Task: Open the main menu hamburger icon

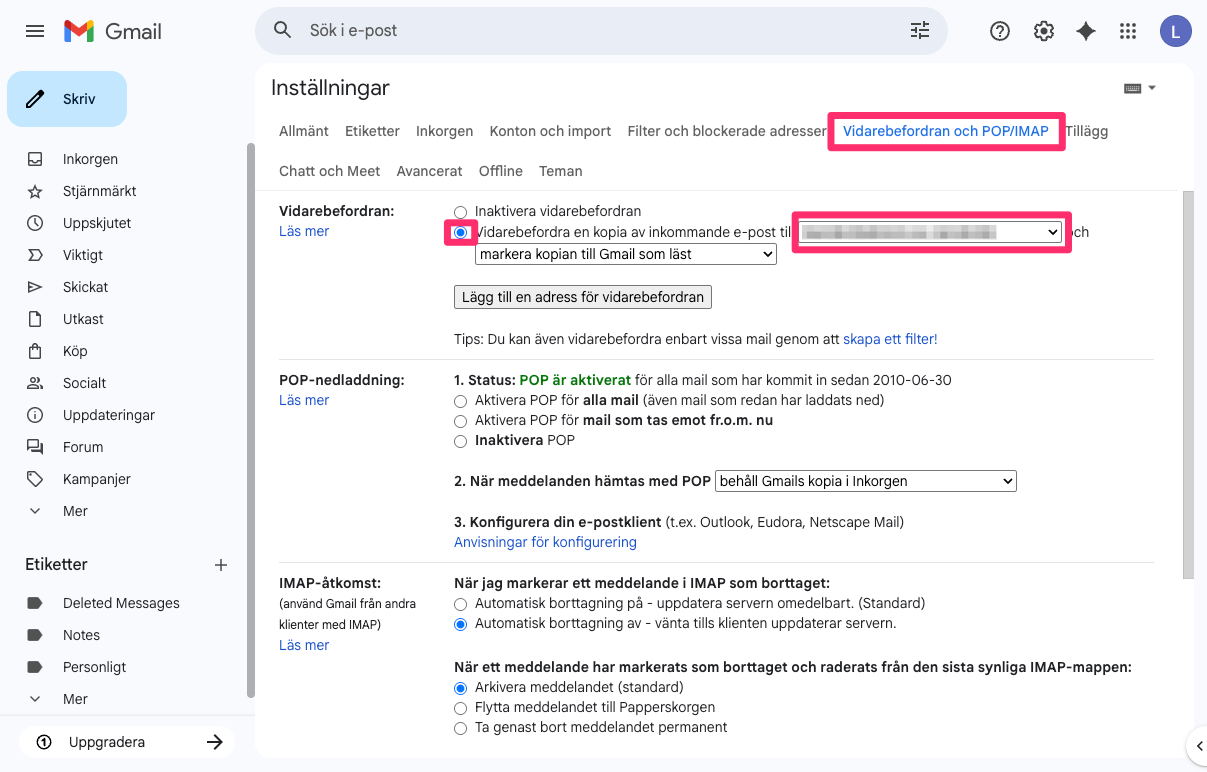Action: (x=35, y=31)
